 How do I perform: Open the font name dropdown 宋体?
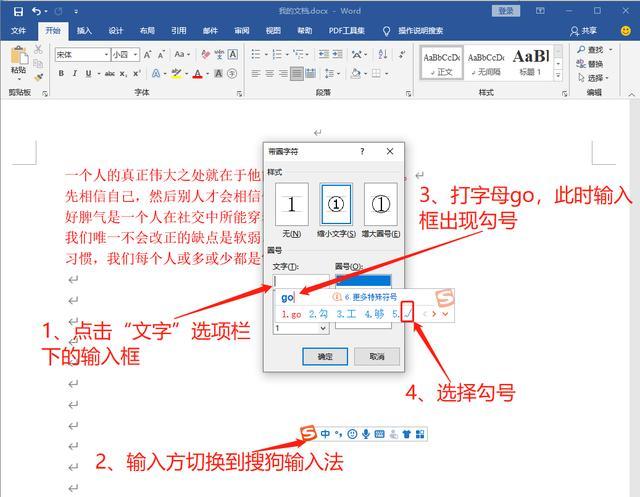pos(106,54)
